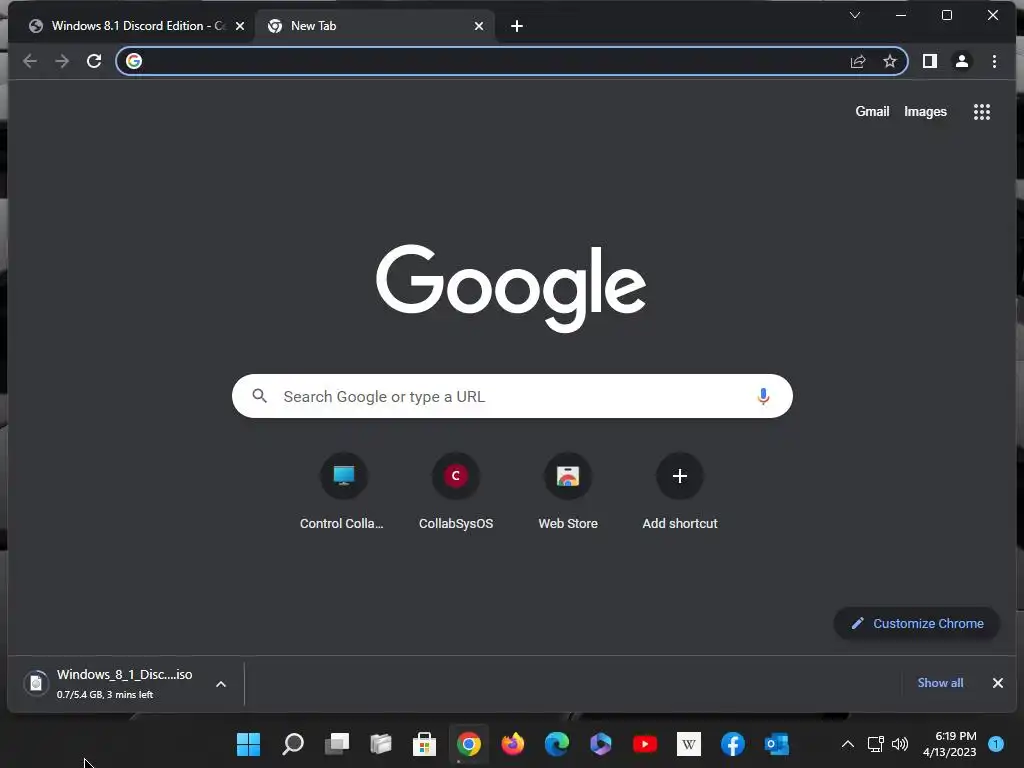This screenshot has width=1024, height=768.
Task: Go forward using the forward arrow
Action: (x=62, y=61)
